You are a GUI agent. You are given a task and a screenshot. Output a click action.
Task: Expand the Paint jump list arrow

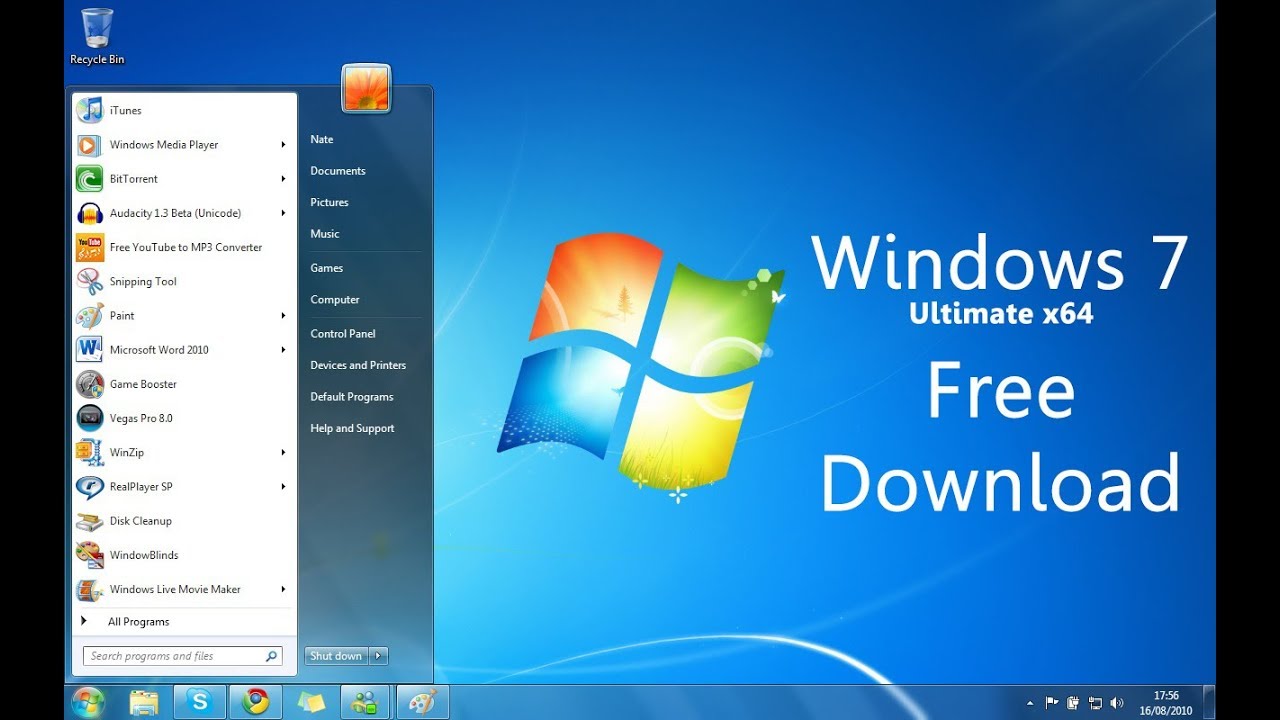(284, 316)
